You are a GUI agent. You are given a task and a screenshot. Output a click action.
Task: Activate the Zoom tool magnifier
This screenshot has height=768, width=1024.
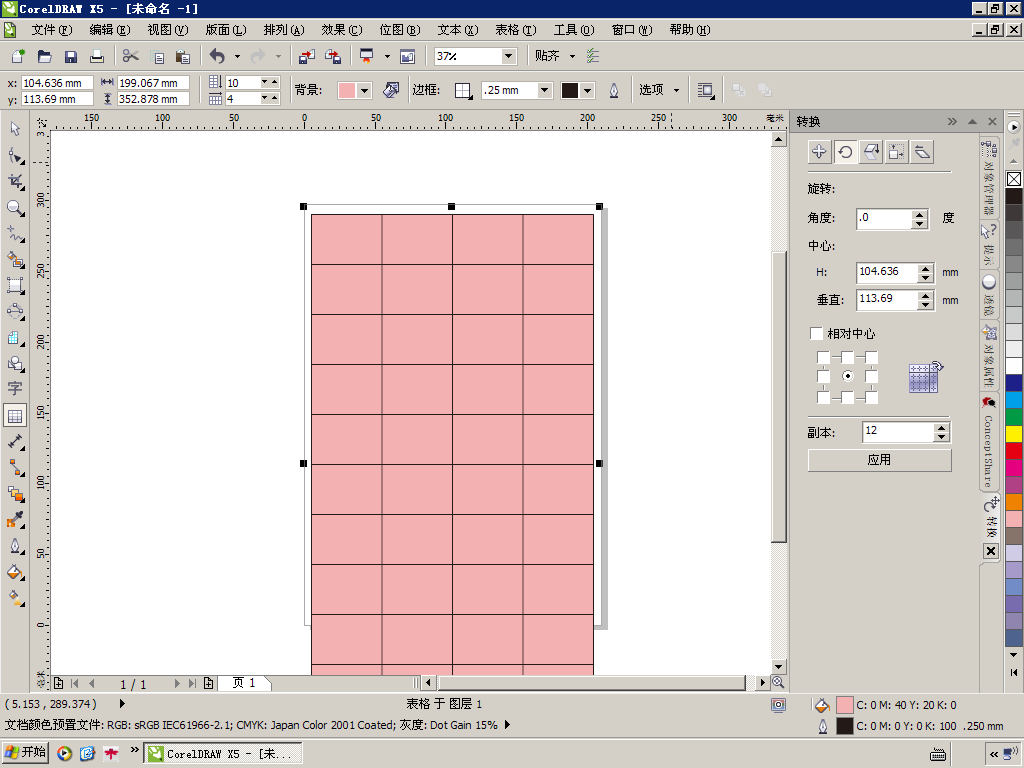[15, 207]
